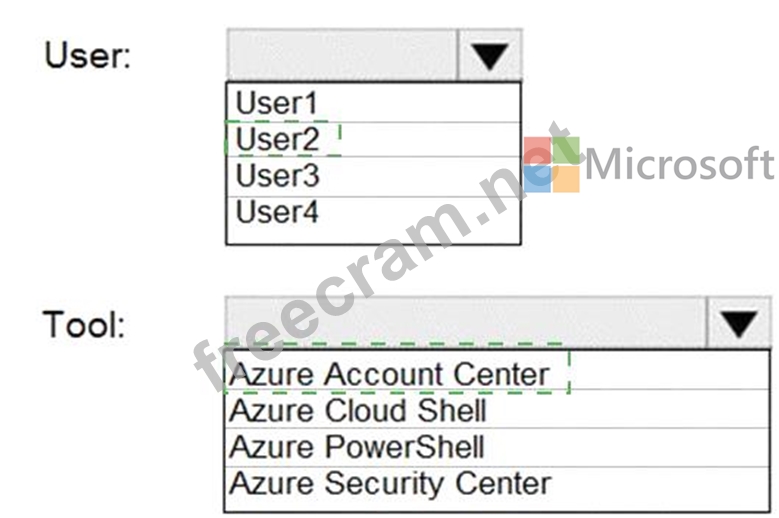
Task: Choose Azure Cloud Shell option
Action: point(497,409)
